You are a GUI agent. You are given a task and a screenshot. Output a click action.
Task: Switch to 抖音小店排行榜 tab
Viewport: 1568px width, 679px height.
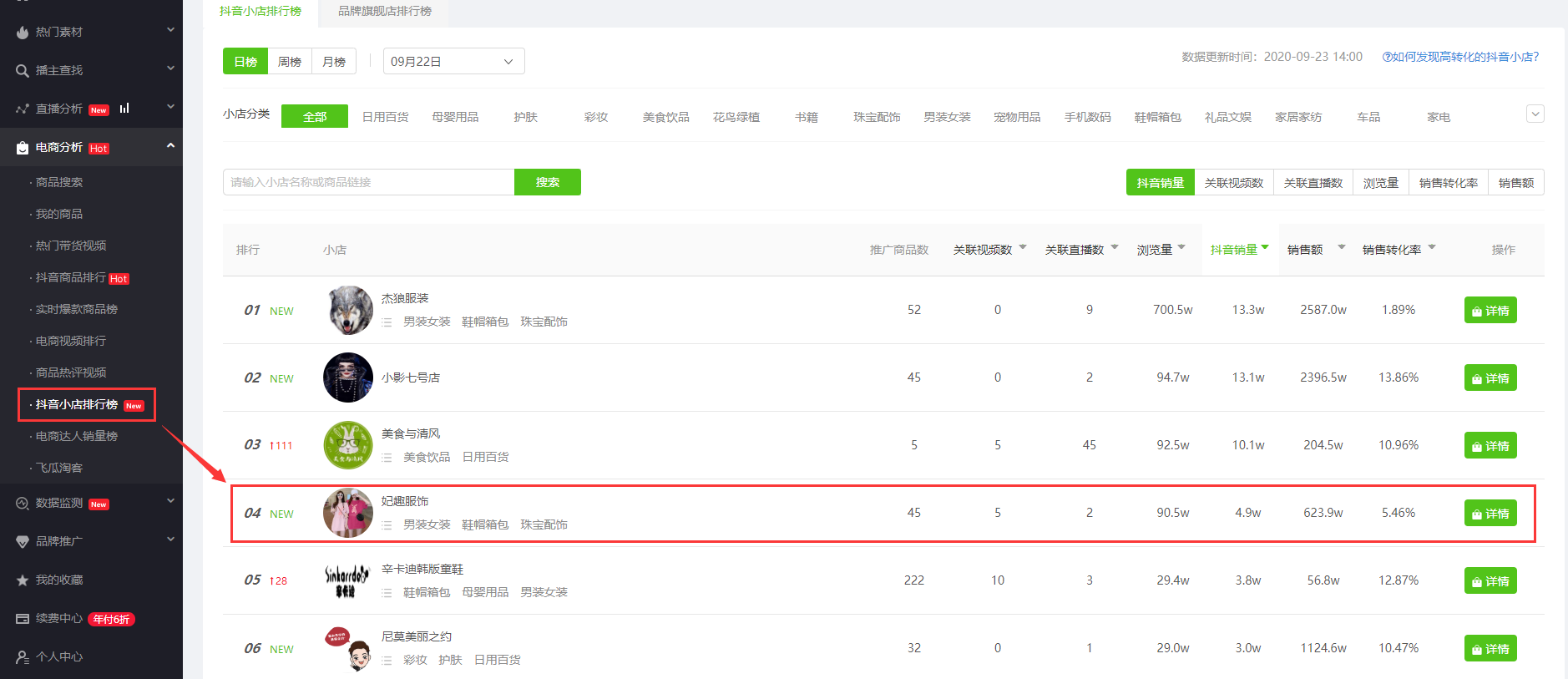(x=260, y=12)
